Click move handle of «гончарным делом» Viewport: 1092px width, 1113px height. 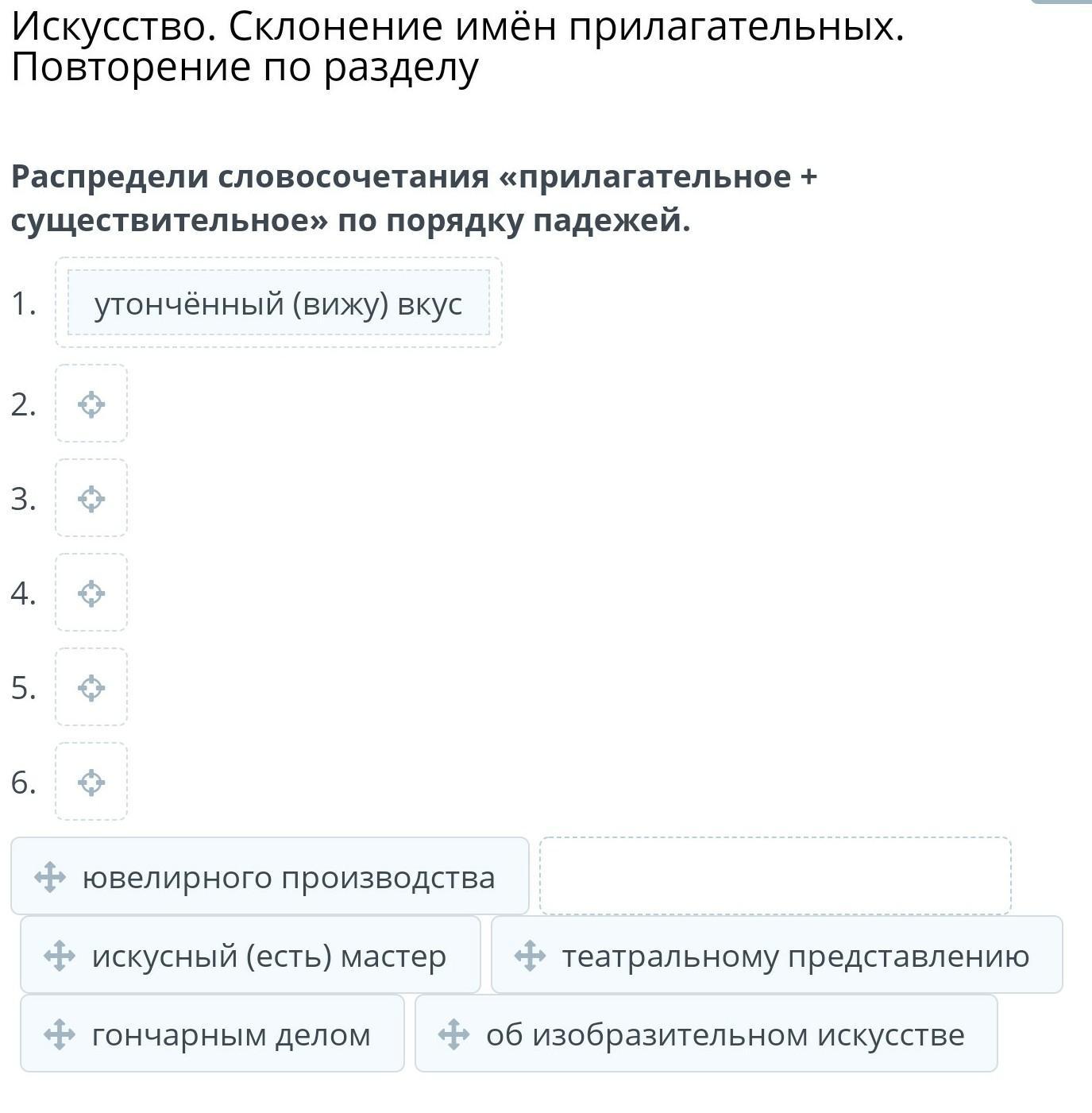tap(60, 1034)
